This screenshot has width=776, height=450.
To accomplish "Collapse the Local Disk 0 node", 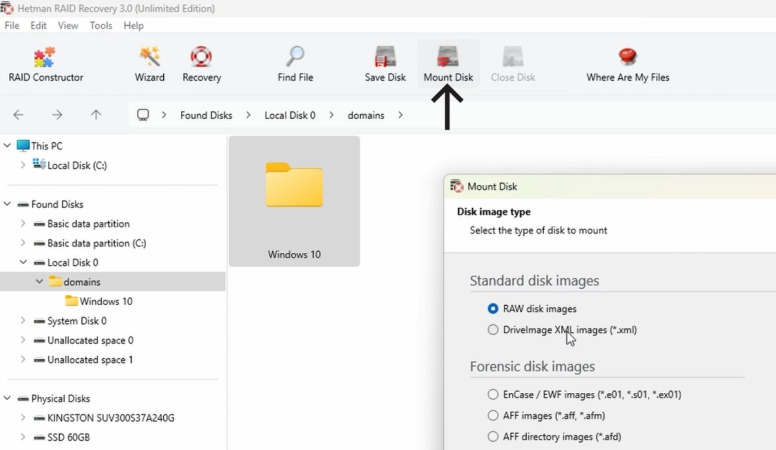I will pos(23,262).
